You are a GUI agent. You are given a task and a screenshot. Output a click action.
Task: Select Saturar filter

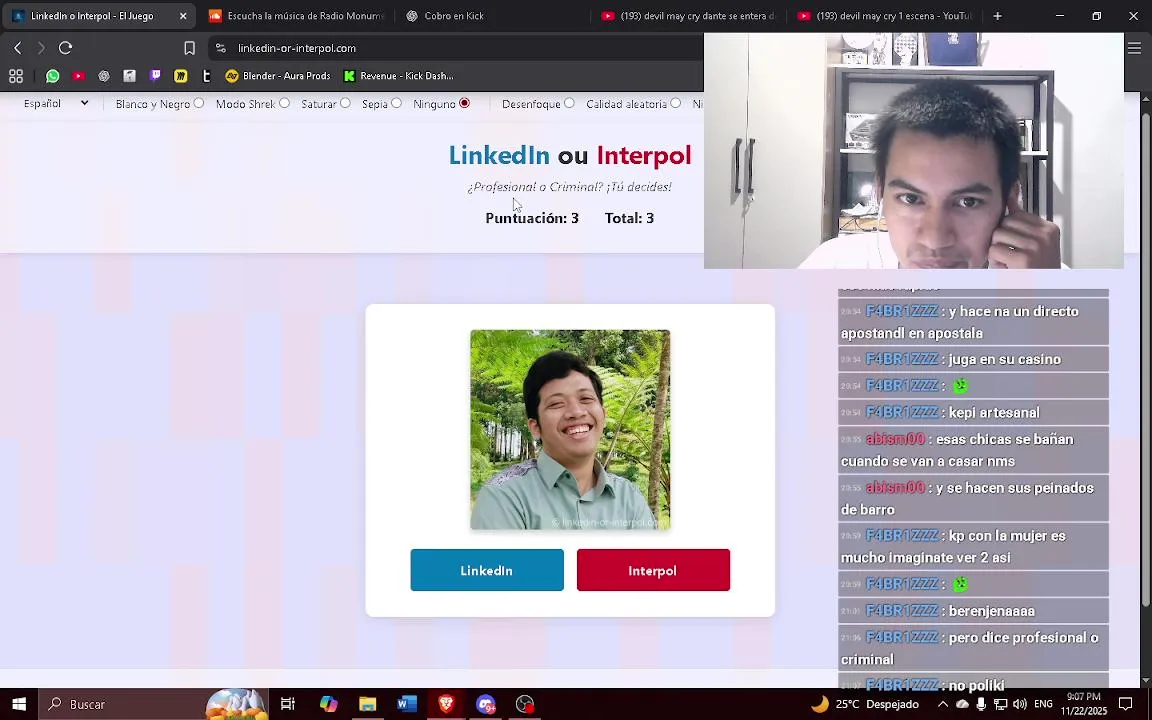tap(345, 104)
